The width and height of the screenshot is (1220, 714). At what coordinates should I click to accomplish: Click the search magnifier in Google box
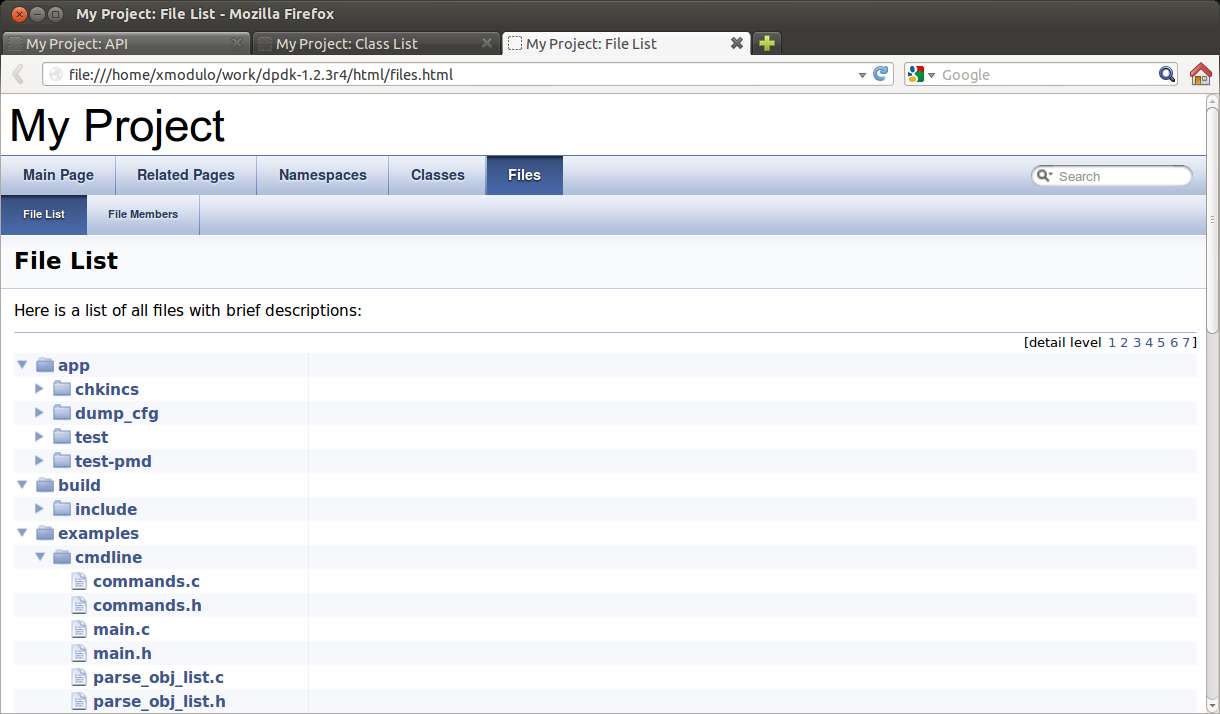1167,74
